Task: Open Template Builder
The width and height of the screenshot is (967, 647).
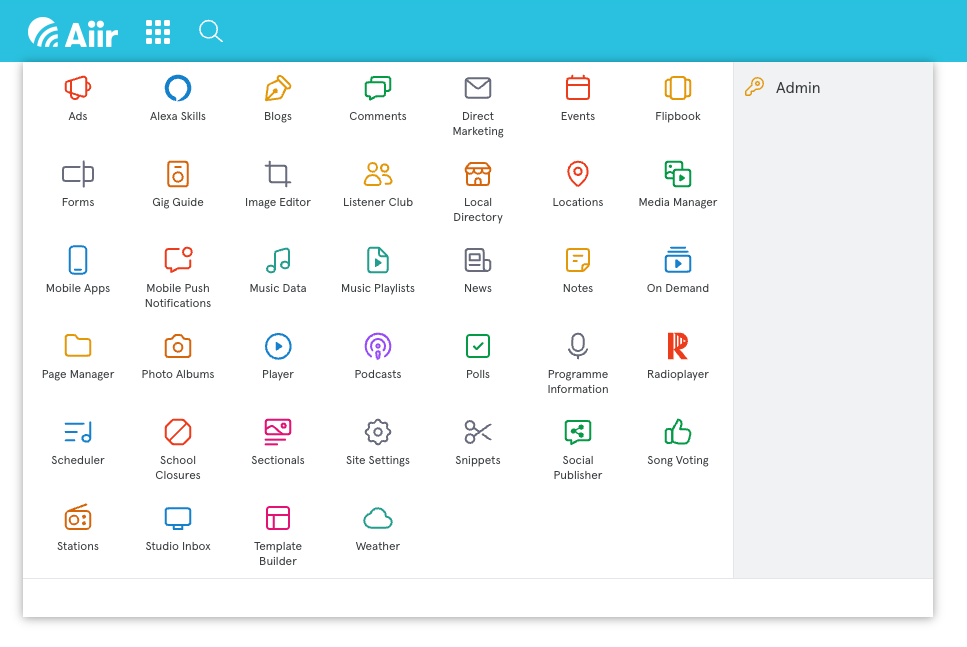Action: click(278, 519)
